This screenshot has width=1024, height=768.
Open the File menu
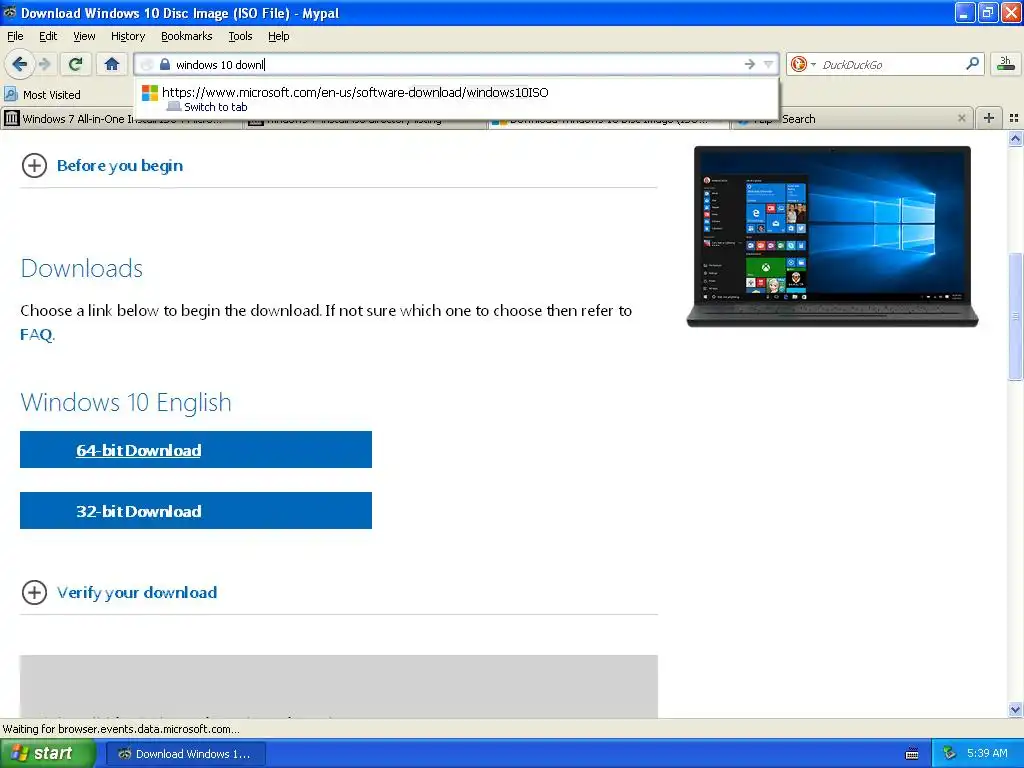(15, 36)
